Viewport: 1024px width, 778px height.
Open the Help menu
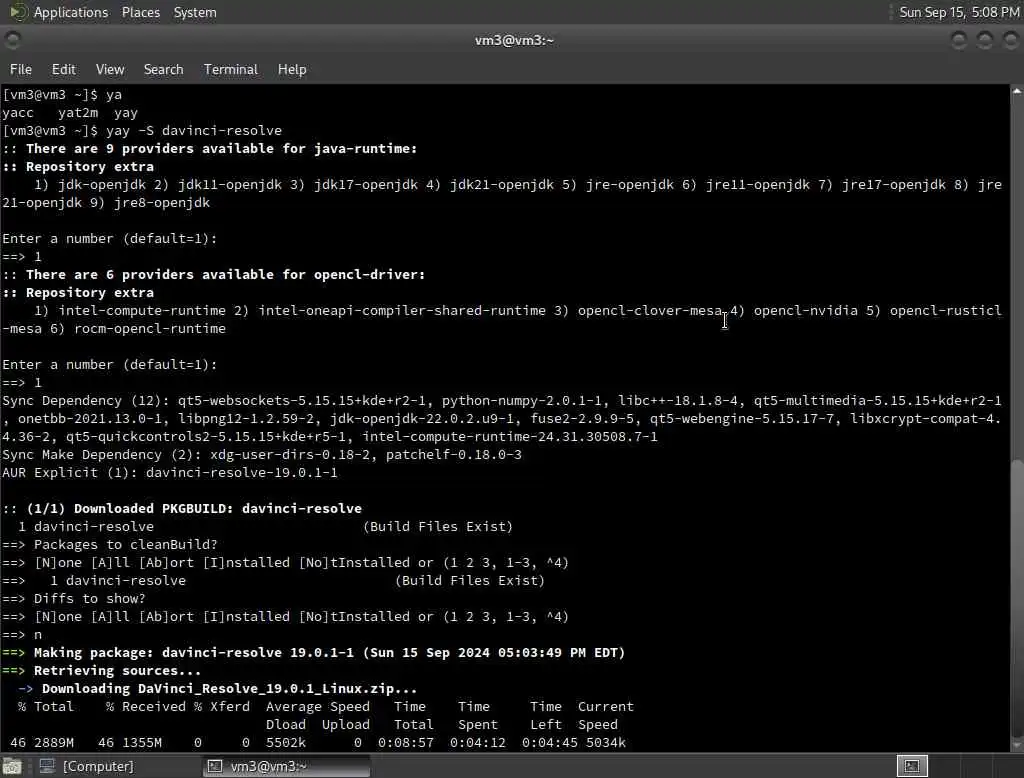[x=292, y=69]
